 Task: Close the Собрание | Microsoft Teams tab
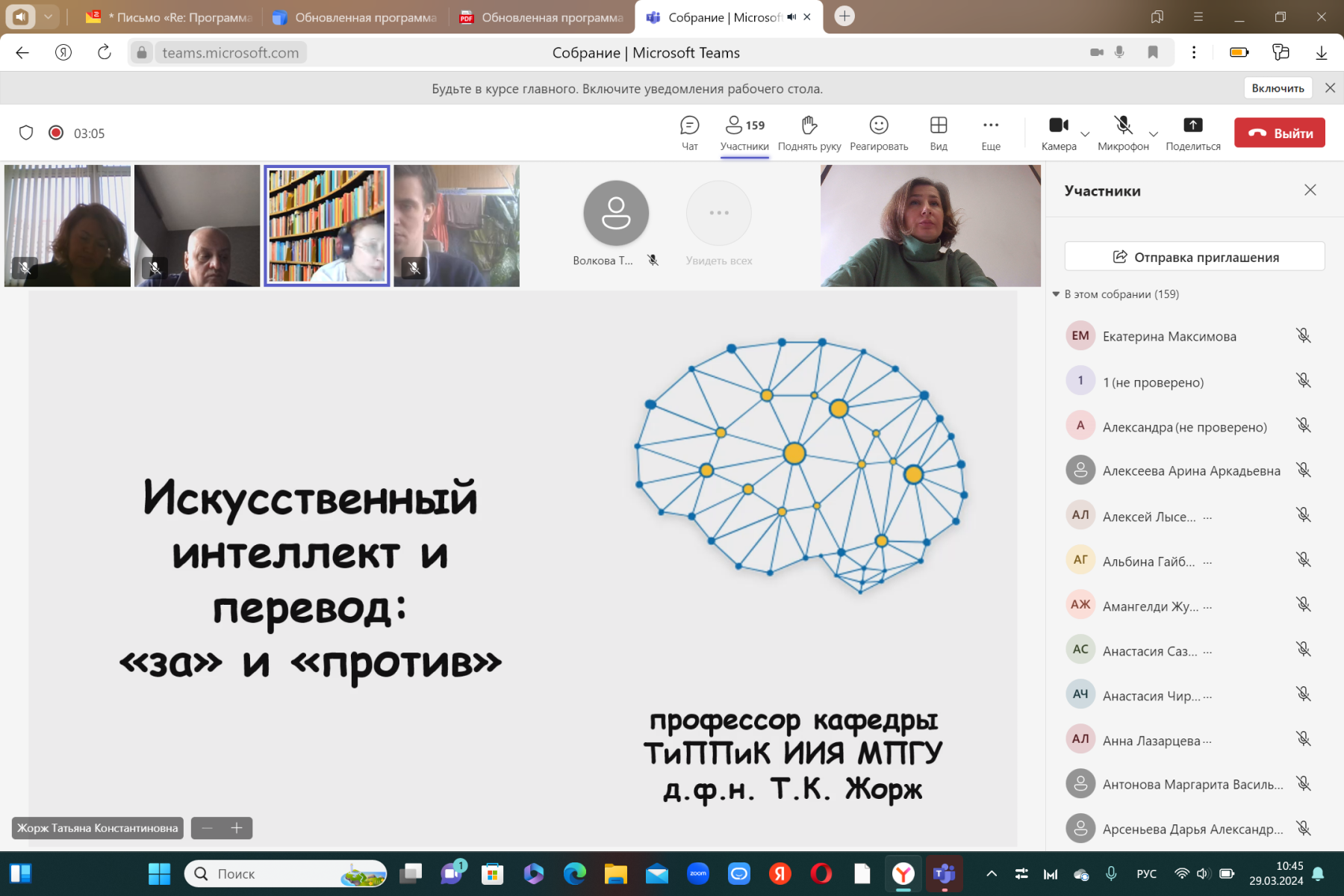pyautogui.click(x=807, y=17)
